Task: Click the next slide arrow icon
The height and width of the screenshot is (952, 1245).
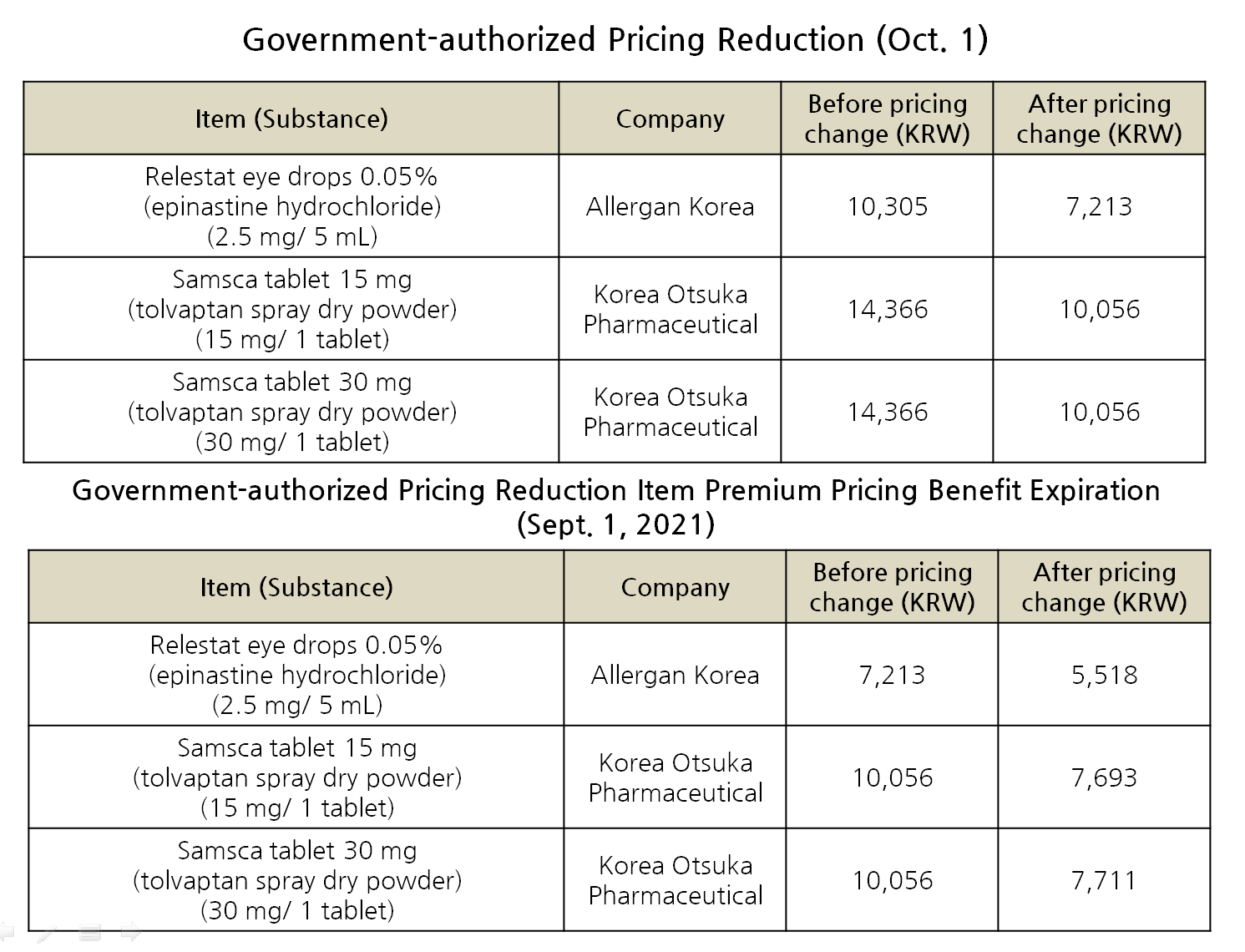Action: click(x=130, y=932)
